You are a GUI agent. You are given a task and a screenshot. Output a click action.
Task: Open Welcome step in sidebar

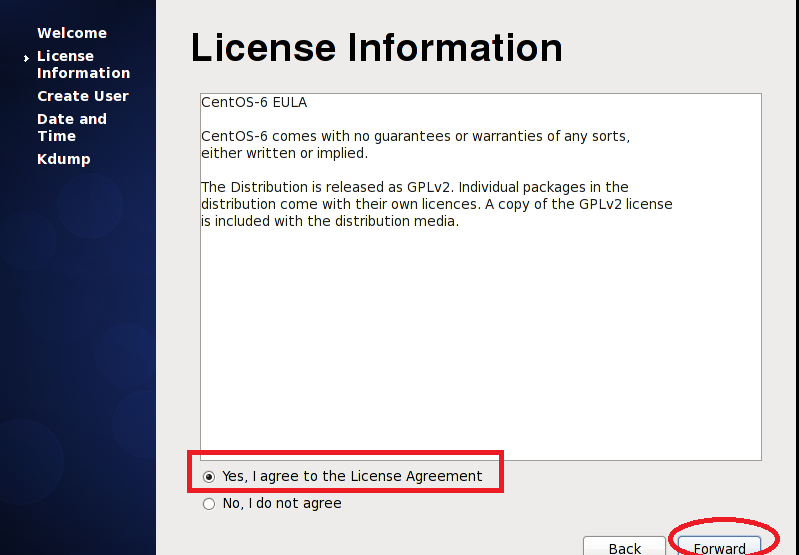point(72,33)
